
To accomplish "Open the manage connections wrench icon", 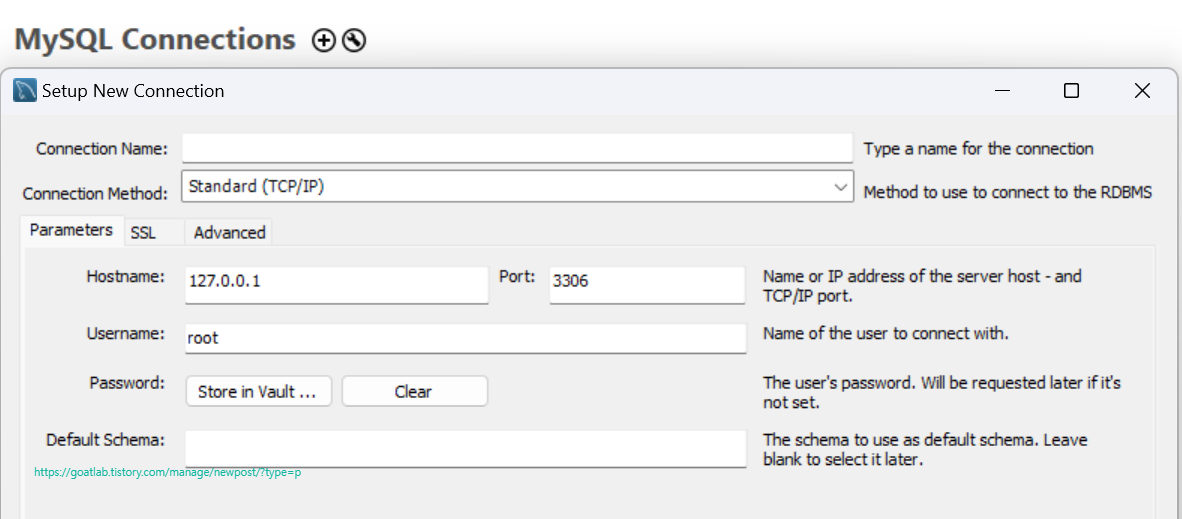I will 354,40.
